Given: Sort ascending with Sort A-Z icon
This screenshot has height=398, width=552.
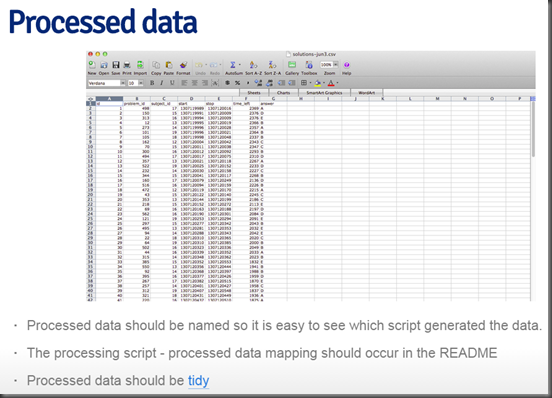Looking at the screenshot, I should pos(253,65).
